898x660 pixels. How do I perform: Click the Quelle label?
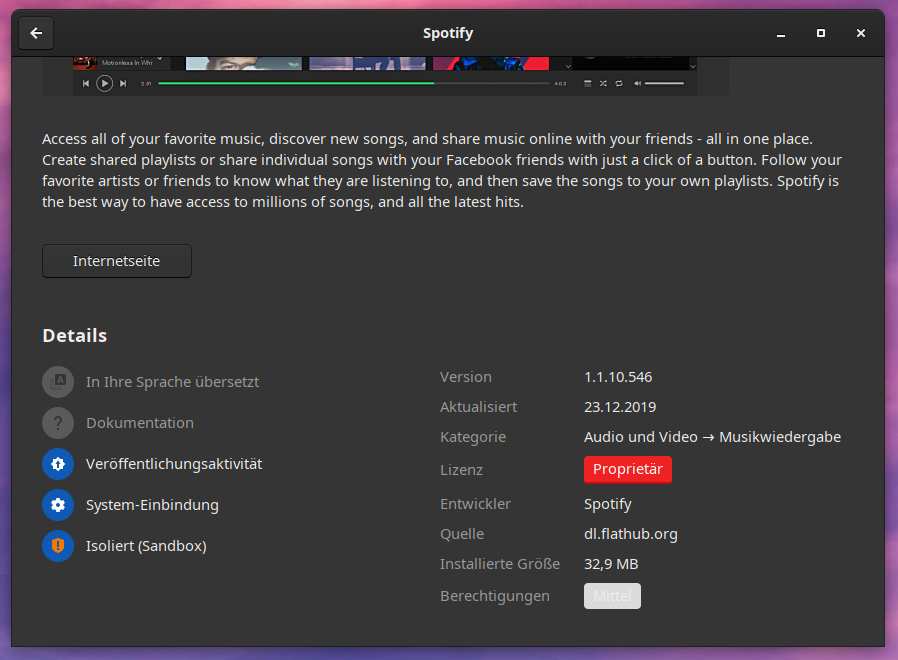[x=462, y=534]
